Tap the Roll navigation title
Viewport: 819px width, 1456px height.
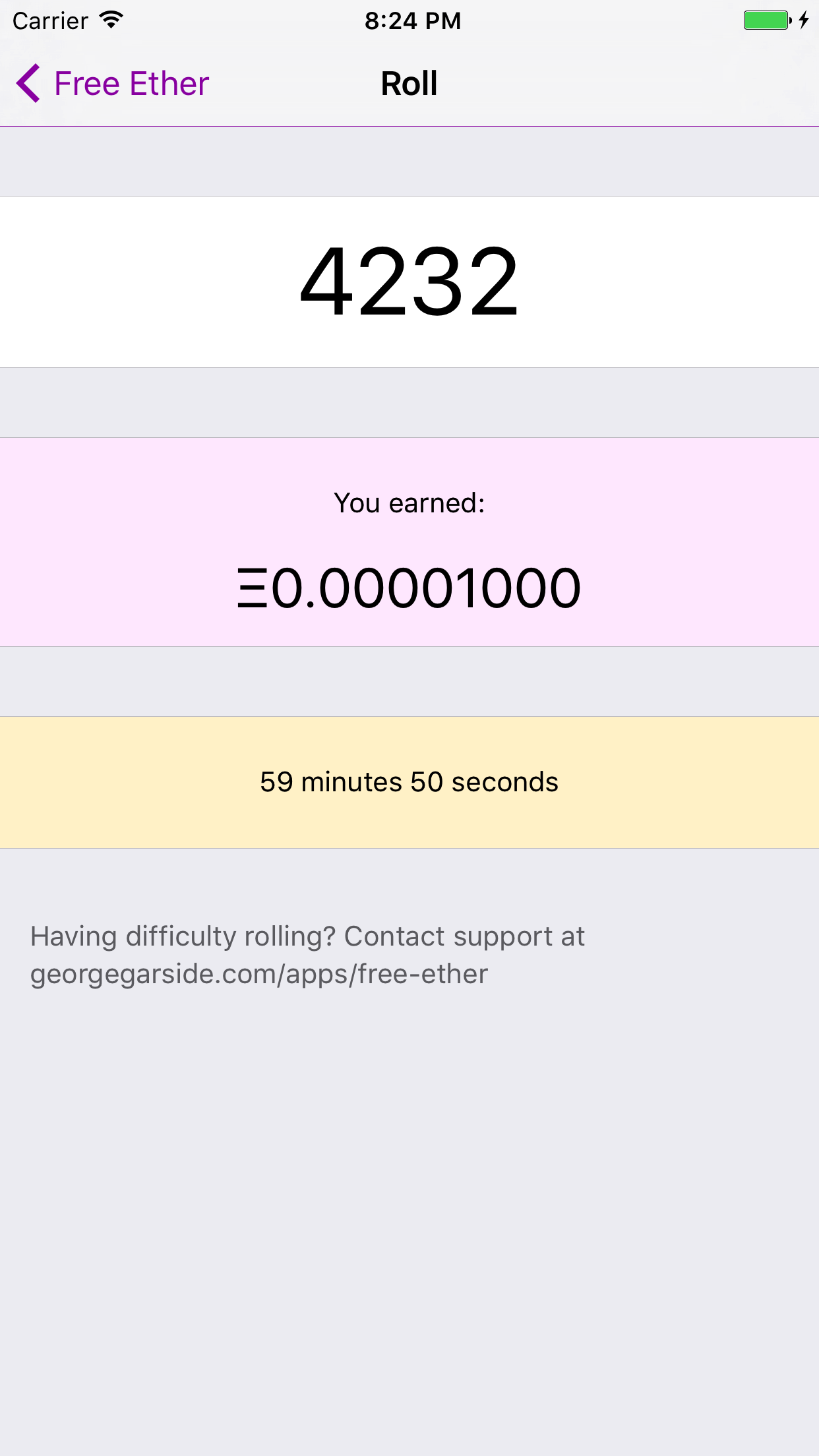pos(409,84)
